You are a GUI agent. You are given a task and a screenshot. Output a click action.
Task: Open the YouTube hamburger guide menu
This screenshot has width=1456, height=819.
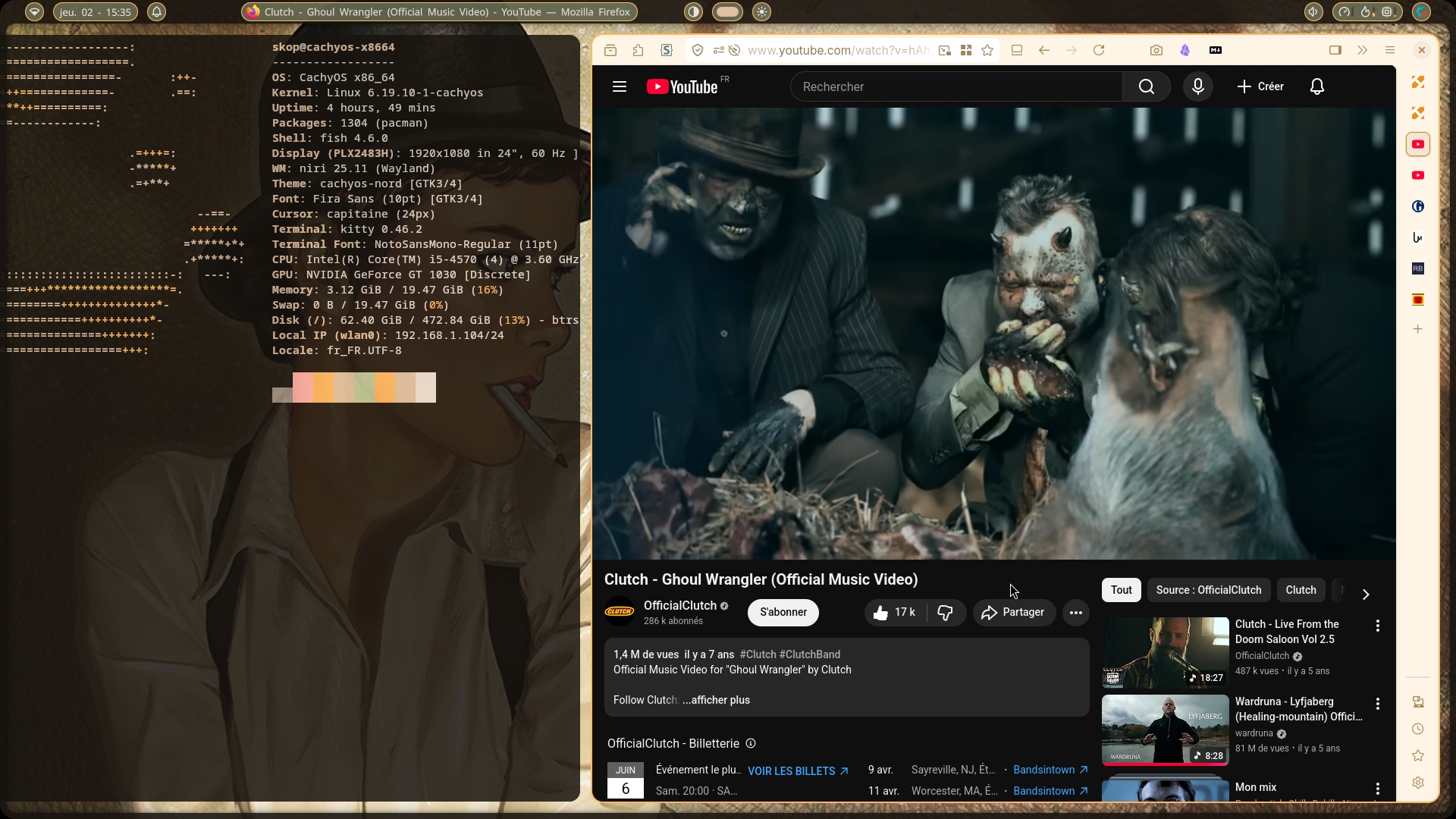(619, 86)
